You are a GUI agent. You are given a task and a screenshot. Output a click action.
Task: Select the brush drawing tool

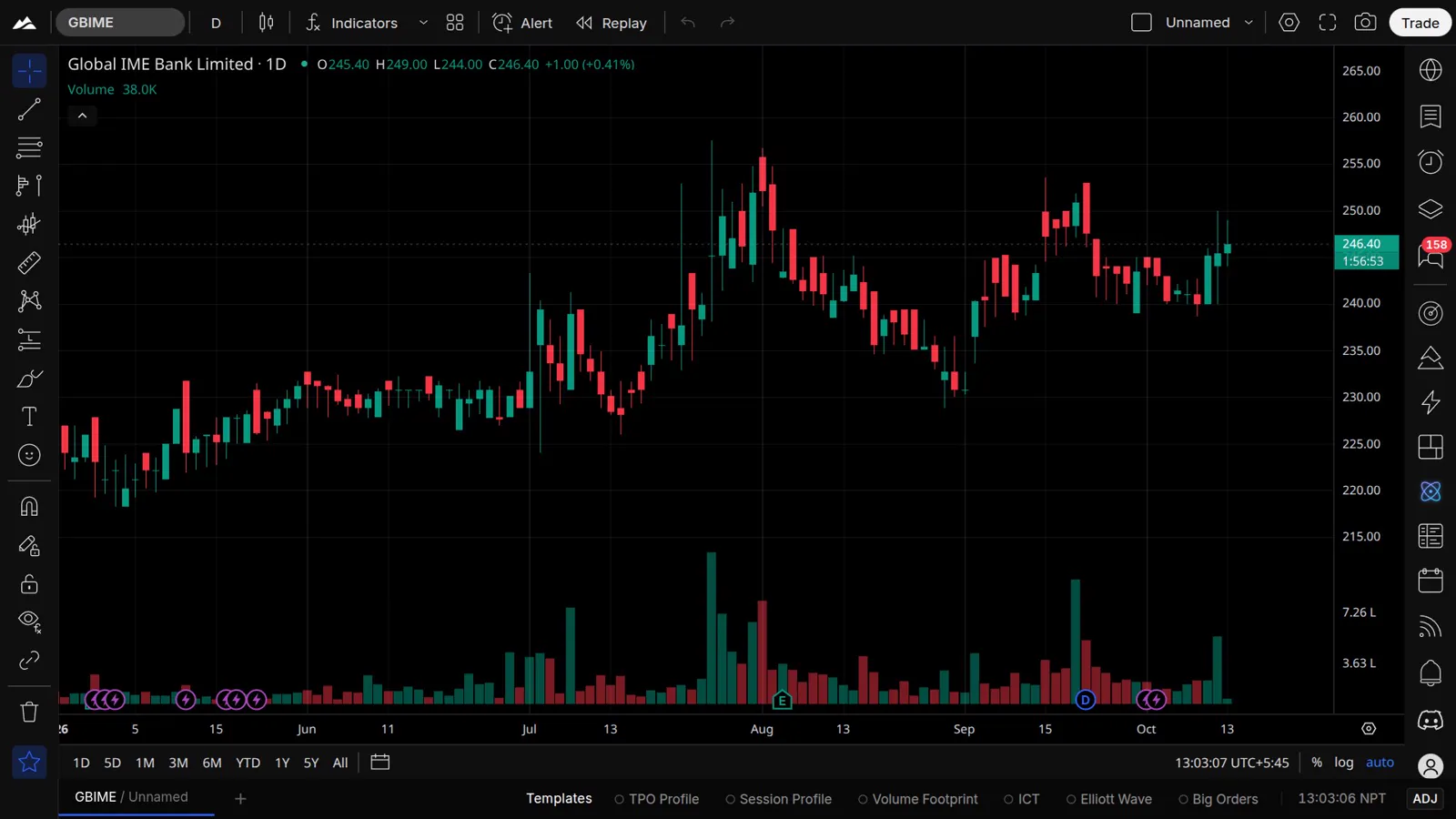tap(29, 379)
